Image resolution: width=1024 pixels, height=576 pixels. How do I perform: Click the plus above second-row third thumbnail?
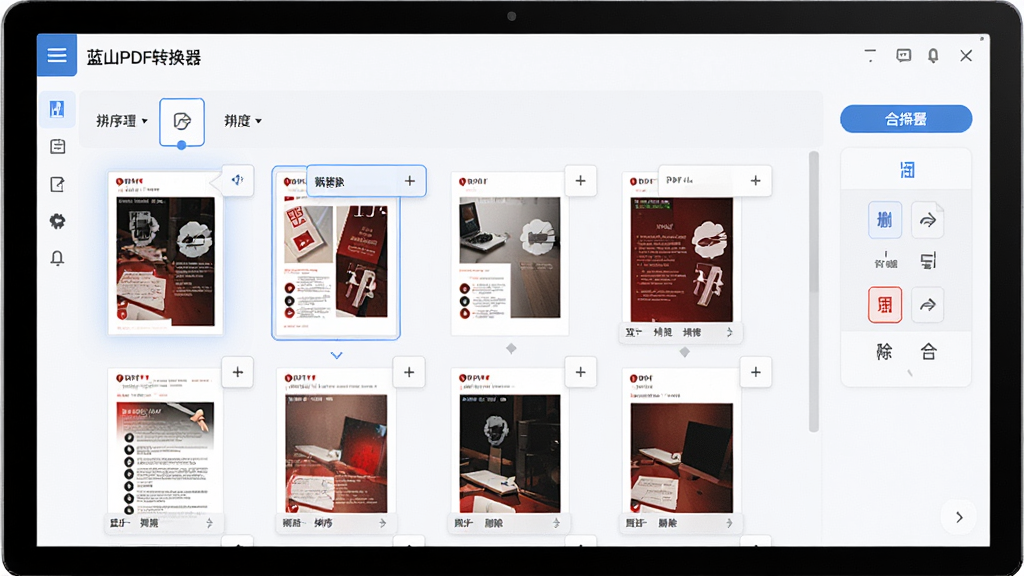(x=581, y=372)
